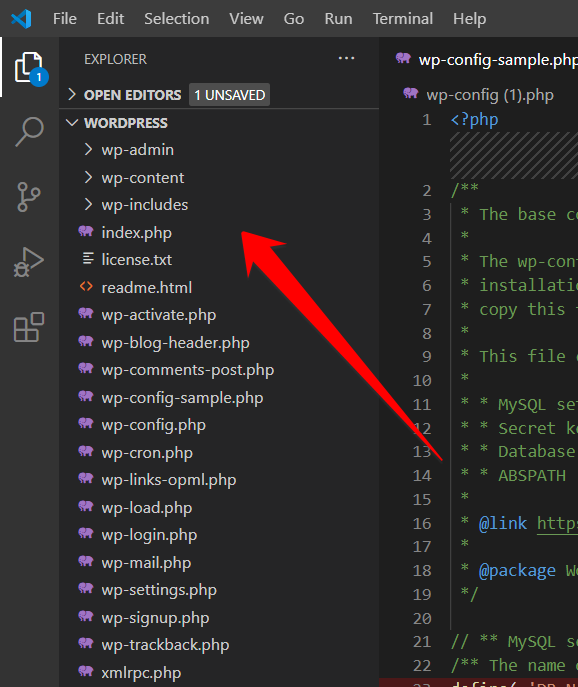Open the Go menu
Image resolution: width=578 pixels, height=687 pixels.
click(294, 19)
